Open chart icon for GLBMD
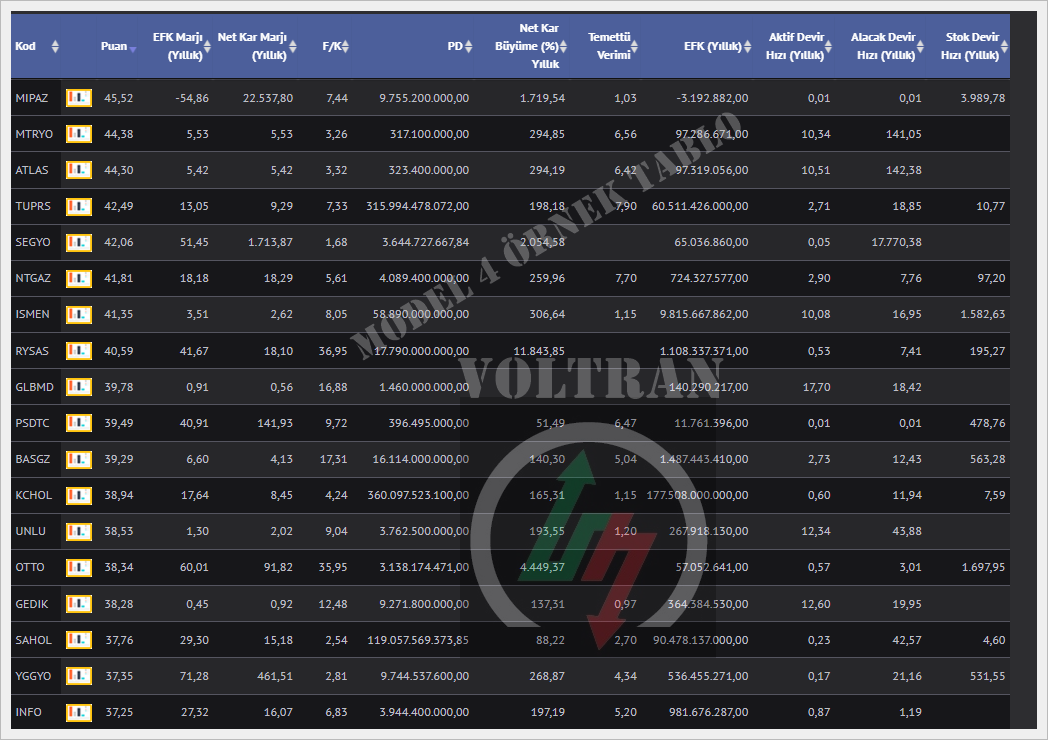1048x740 pixels. (x=79, y=386)
